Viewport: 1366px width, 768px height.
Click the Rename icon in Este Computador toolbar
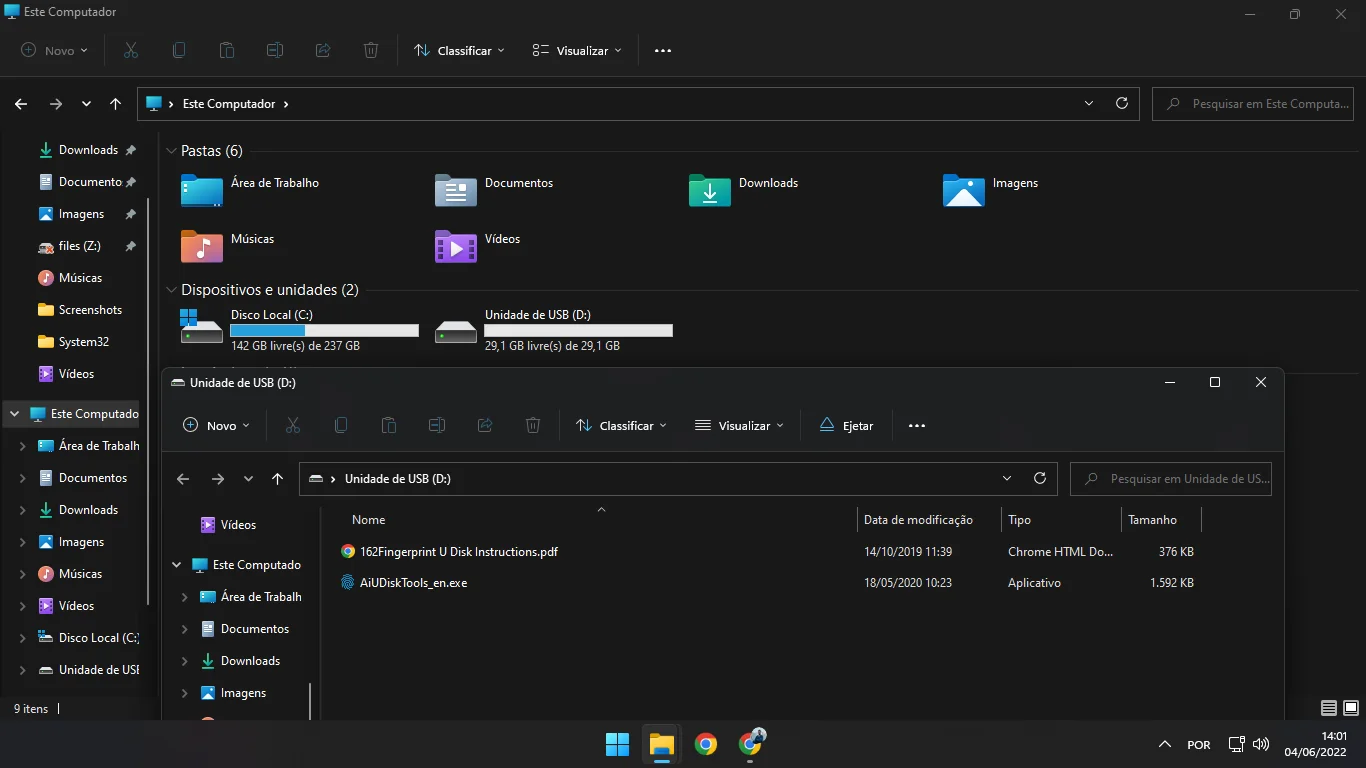point(275,50)
